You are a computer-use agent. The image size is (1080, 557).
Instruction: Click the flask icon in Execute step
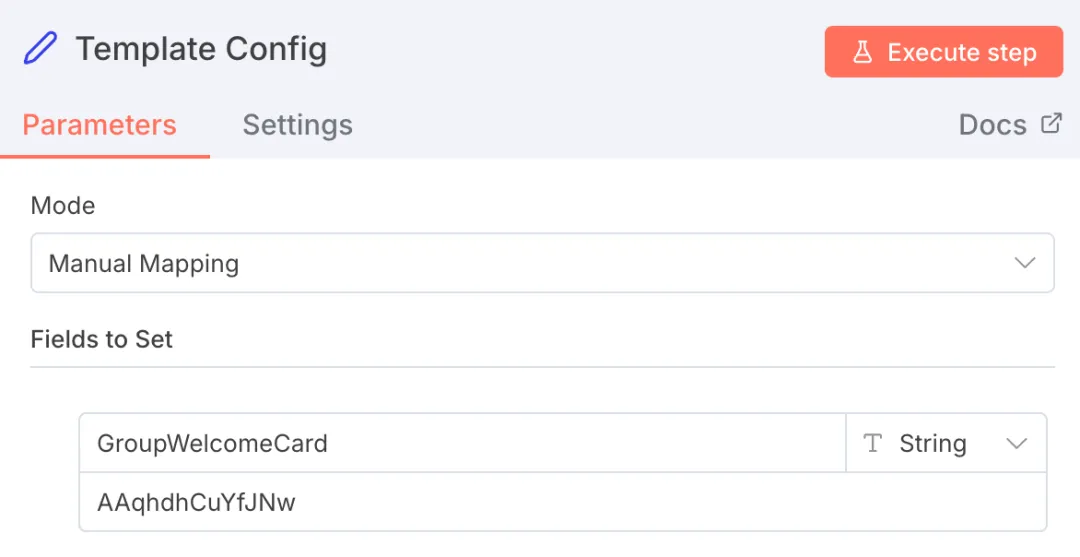click(x=862, y=52)
